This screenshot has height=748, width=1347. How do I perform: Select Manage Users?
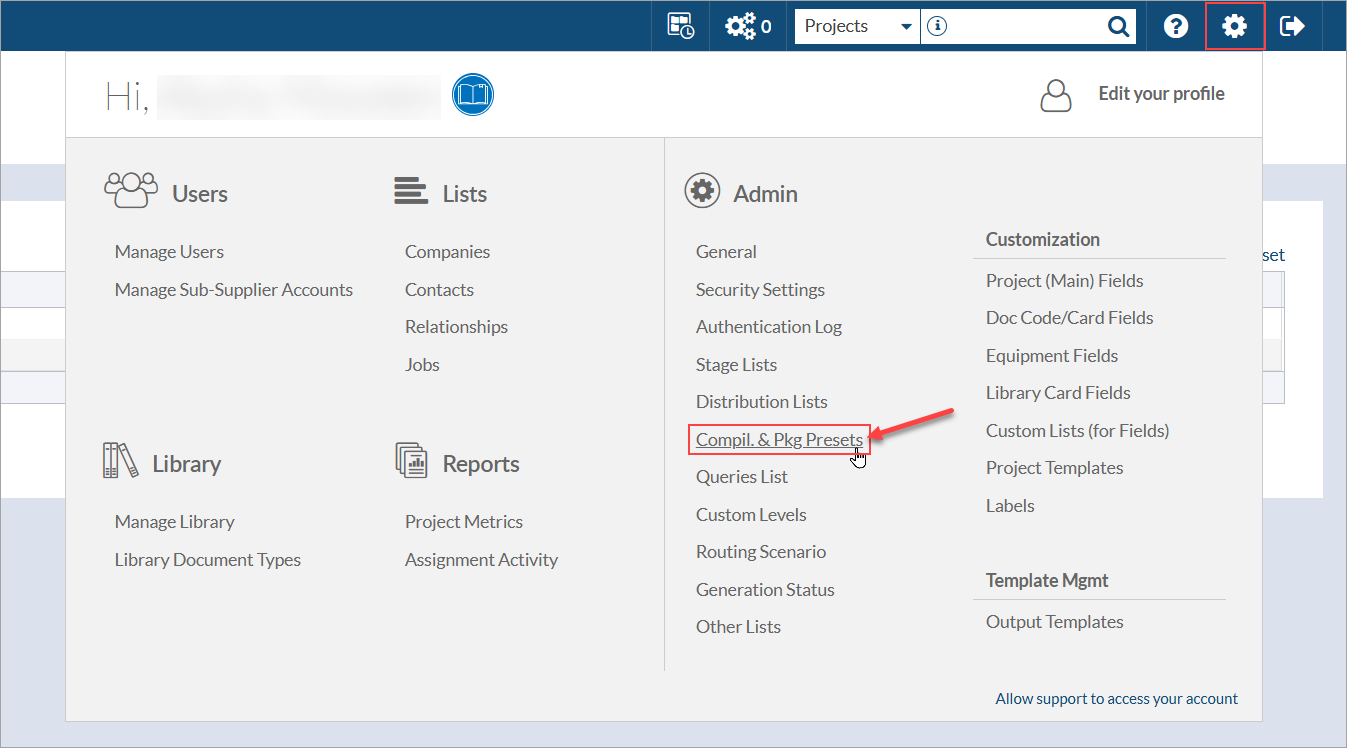(x=169, y=252)
